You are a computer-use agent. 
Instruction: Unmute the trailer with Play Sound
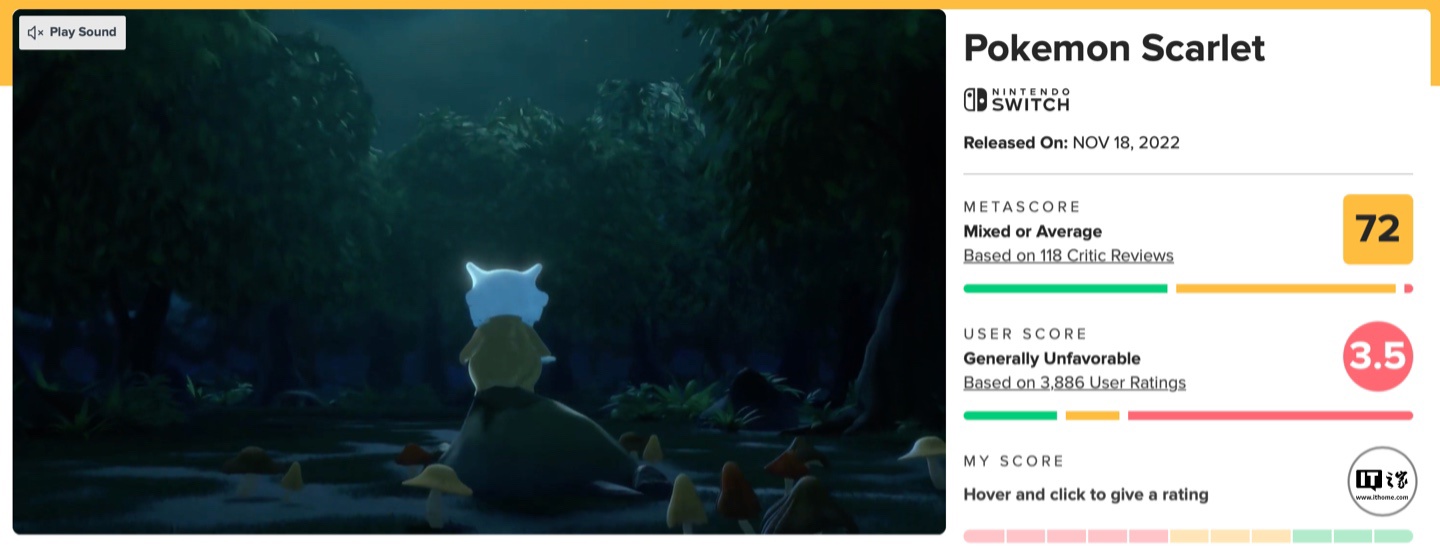pos(72,32)
